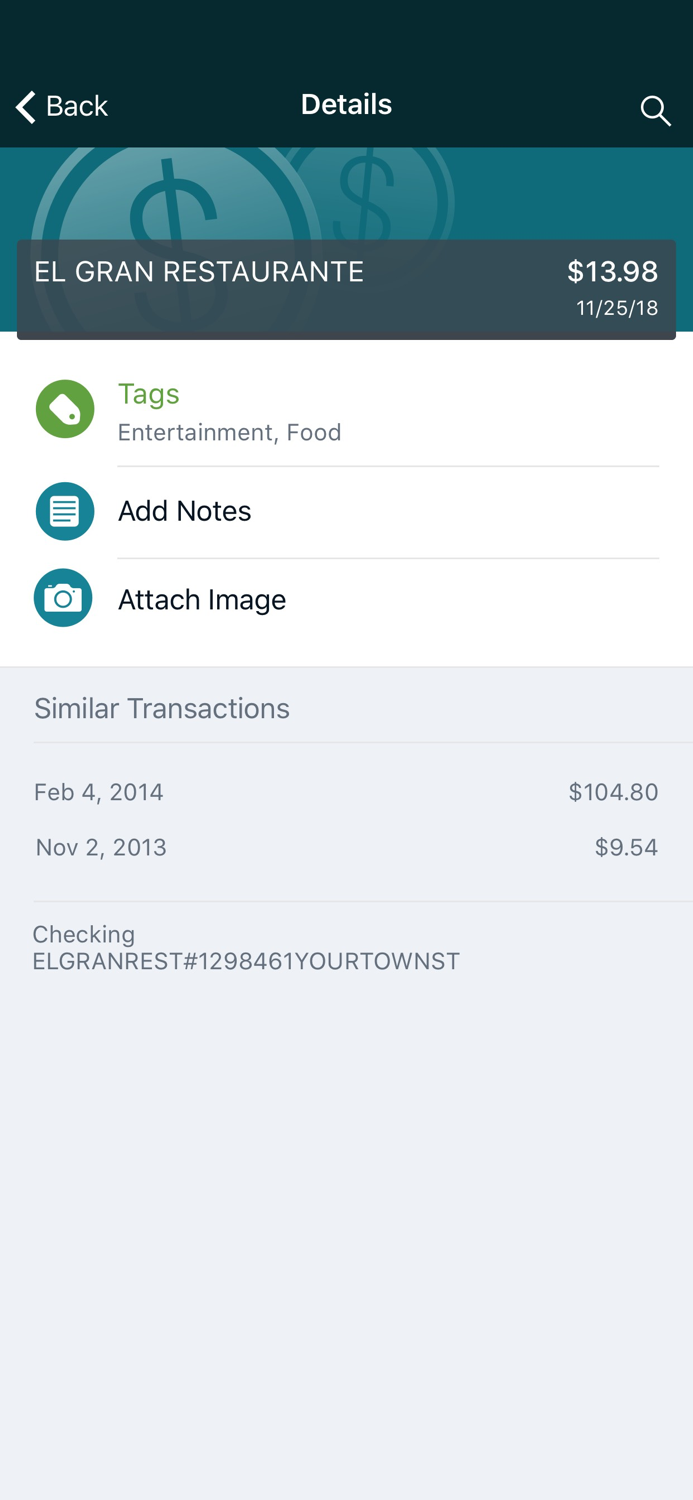Tap the Attach Image camera icon

click(x=63, y=598)
